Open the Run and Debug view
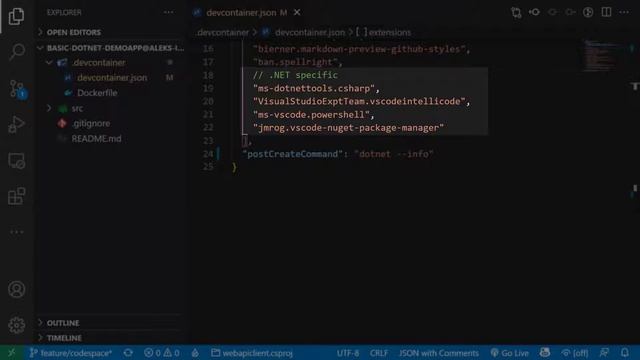The height and width of the screenshot is (360, 640). 17,124
